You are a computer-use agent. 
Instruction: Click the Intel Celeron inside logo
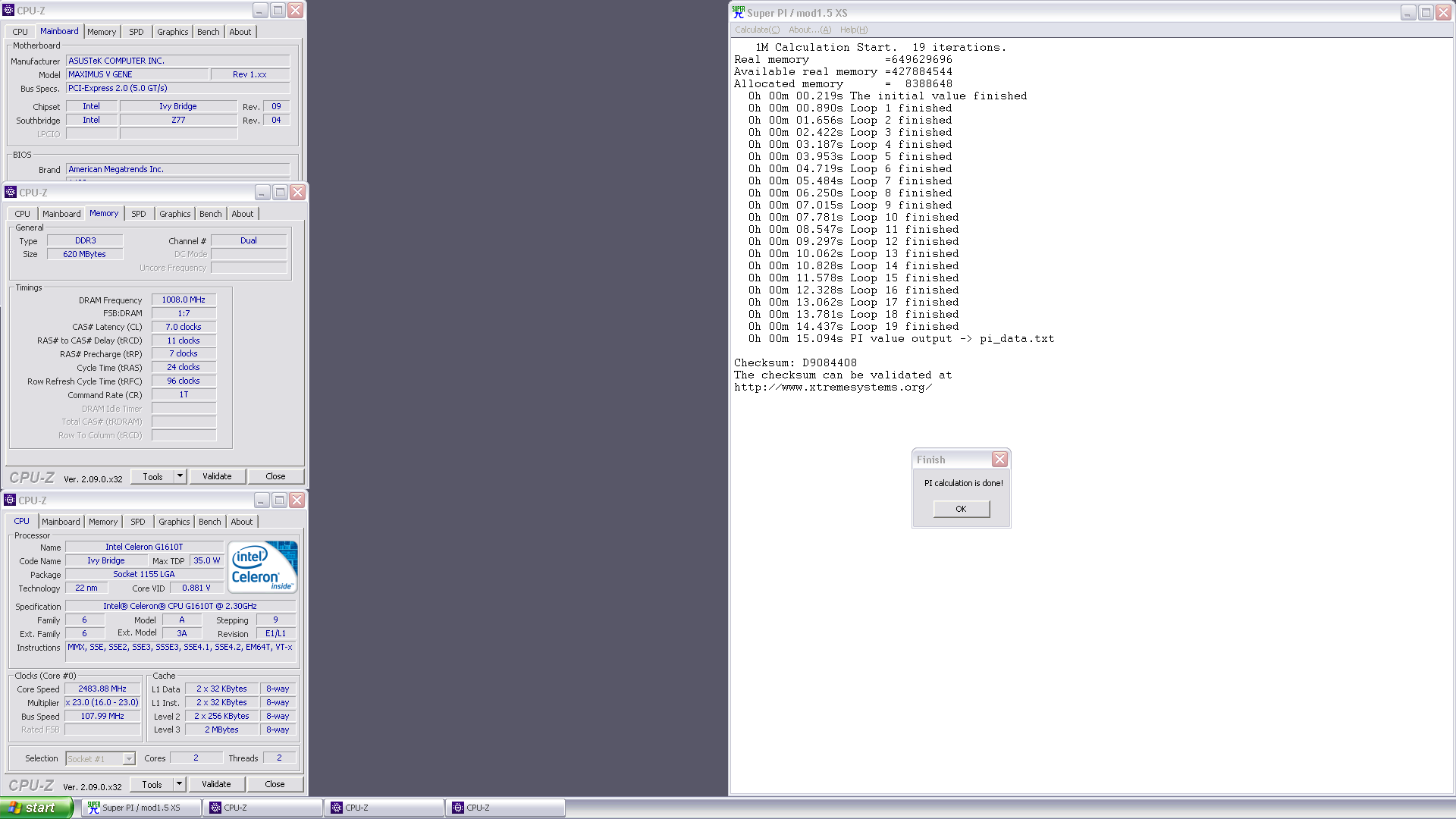(x=262, y=566)
